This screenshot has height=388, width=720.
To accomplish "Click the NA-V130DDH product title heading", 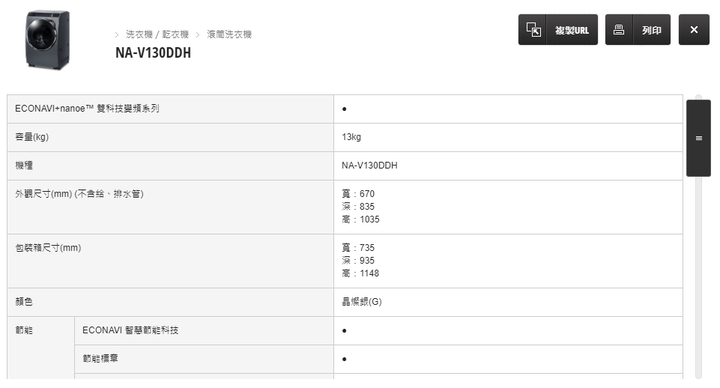I will tap(153, 53).
